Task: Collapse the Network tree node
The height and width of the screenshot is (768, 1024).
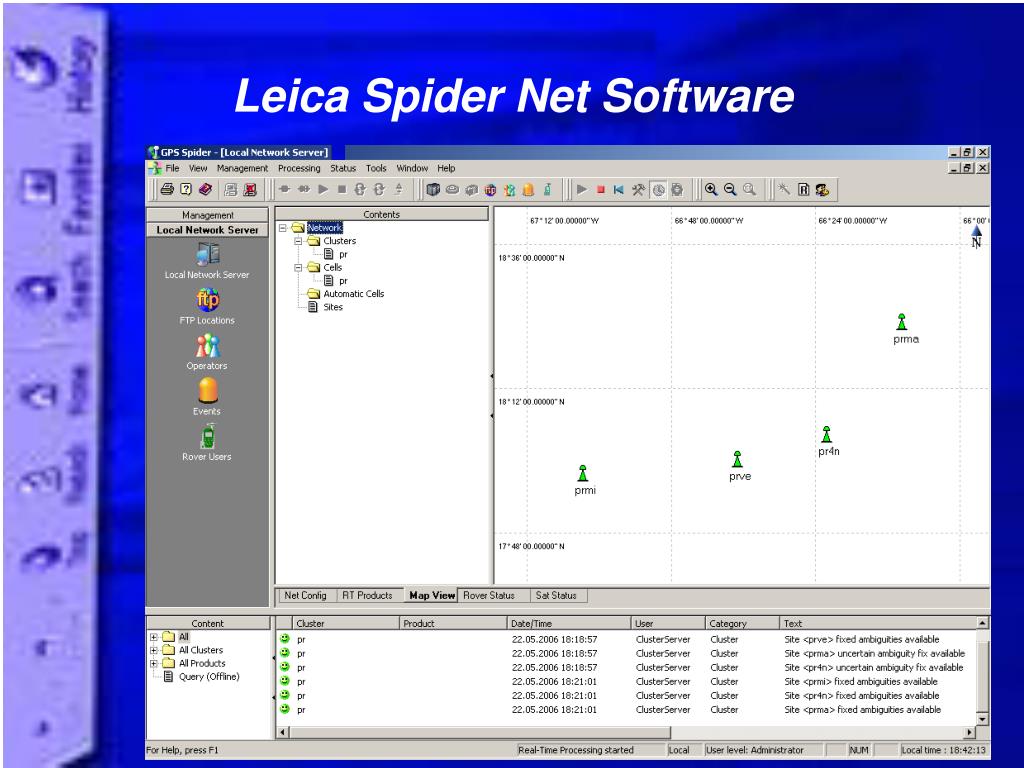Action: click(283, 228)
